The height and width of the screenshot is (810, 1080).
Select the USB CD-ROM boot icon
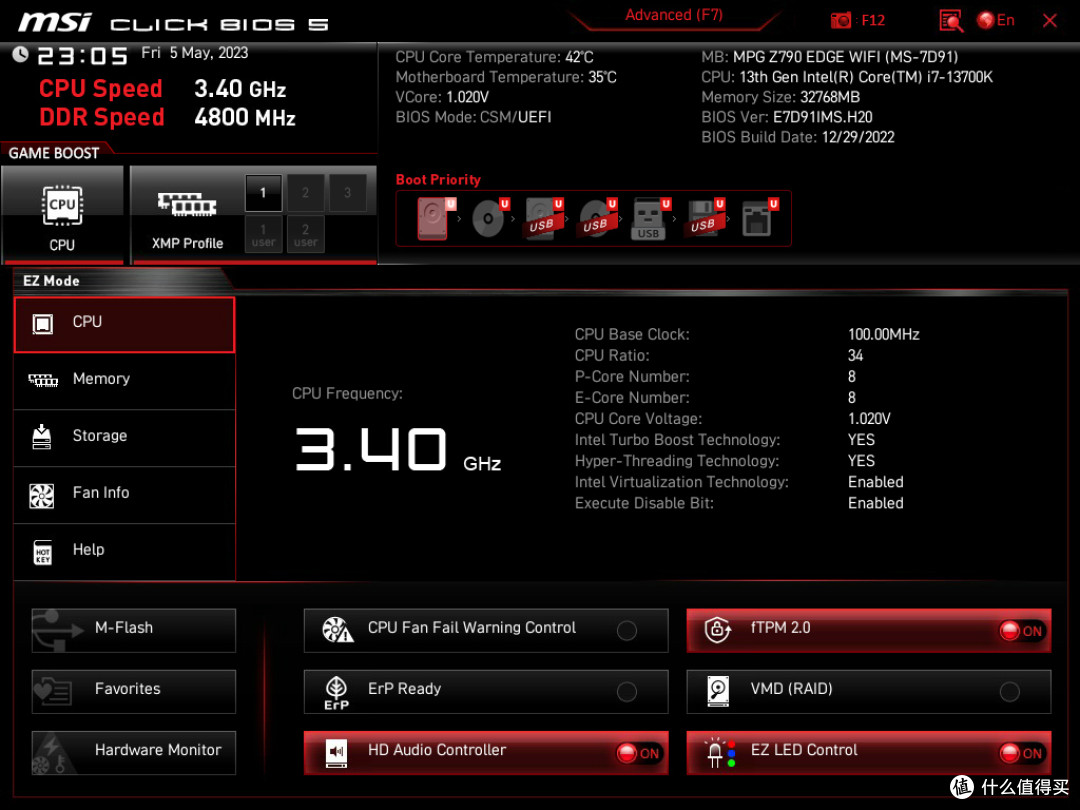(597, 218)
